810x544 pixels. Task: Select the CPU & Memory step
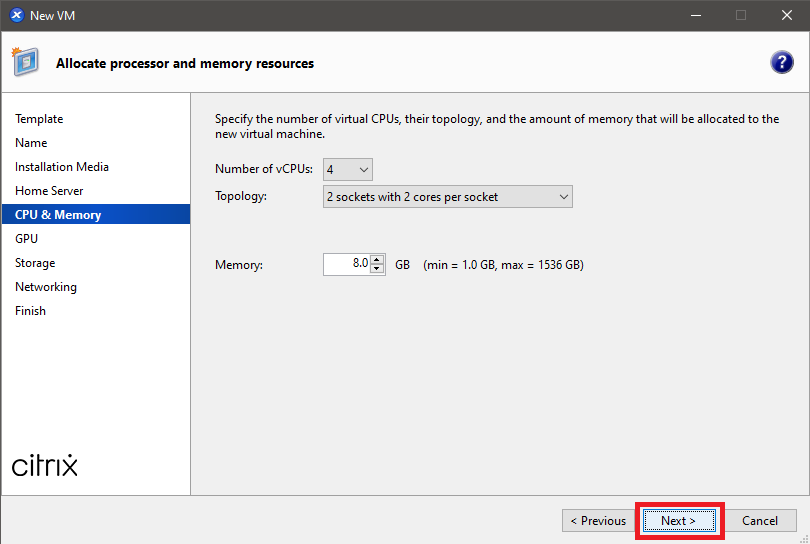coord(58,215)
